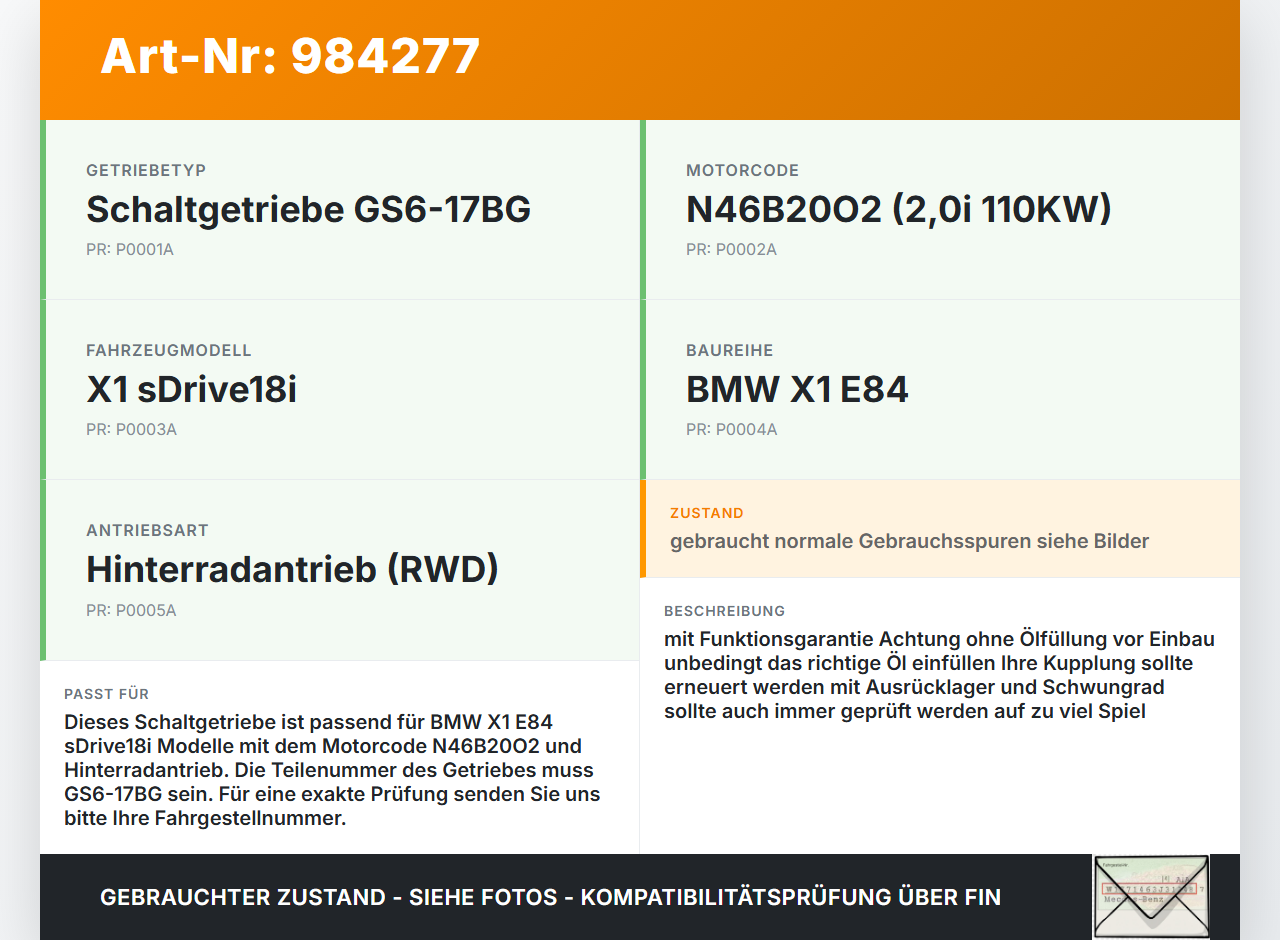
Task: Click the vehicle document envelope thumbnail
Action: click(x=1151, y=897)
